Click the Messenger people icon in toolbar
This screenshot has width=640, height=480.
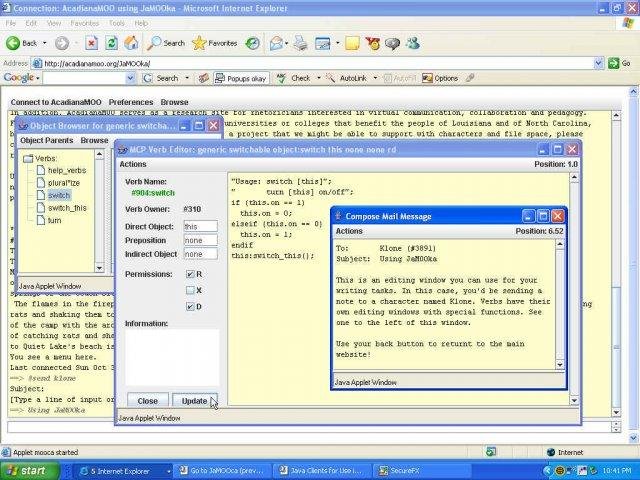413,43
